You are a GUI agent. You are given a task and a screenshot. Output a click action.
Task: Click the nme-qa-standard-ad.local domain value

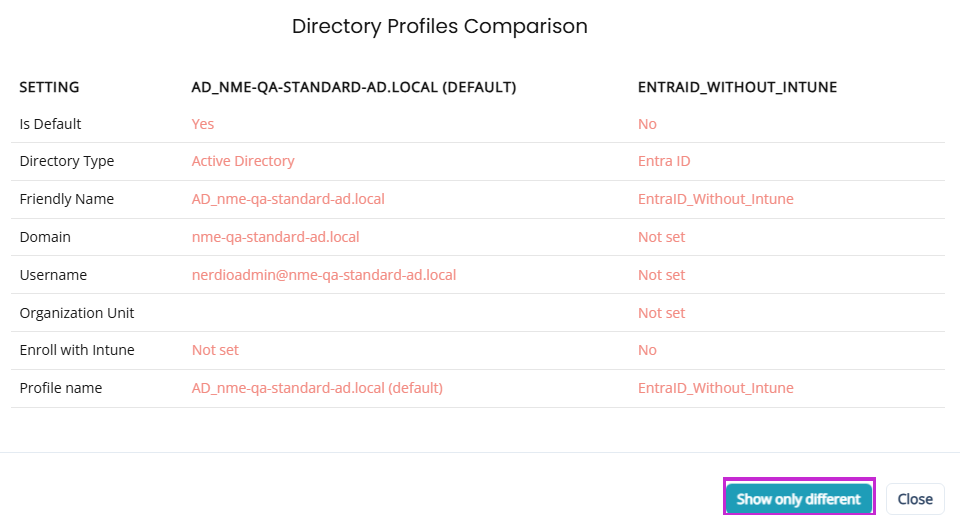click(275, 236)
